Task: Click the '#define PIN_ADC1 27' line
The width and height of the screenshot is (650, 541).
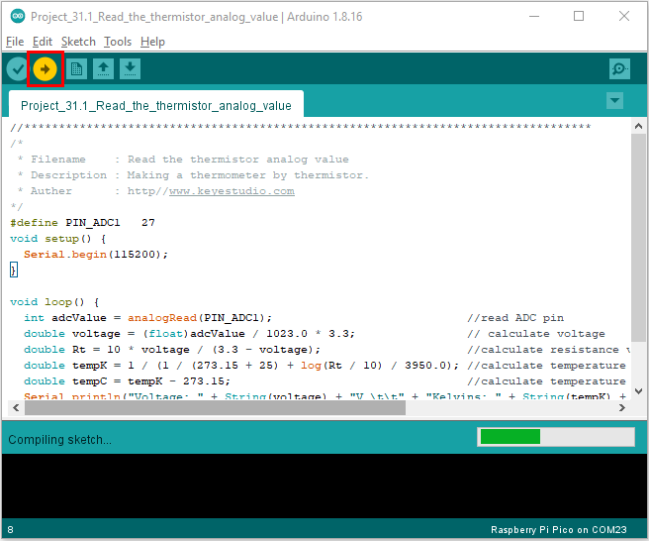Action: pos(82,223)
